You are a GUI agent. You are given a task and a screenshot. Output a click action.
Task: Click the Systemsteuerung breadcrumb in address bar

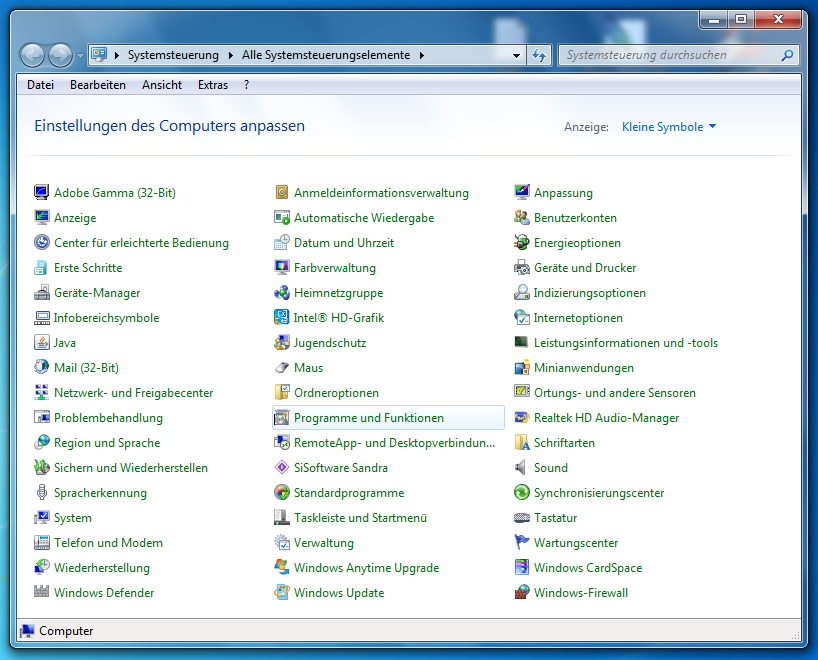[x=168, y=56]
